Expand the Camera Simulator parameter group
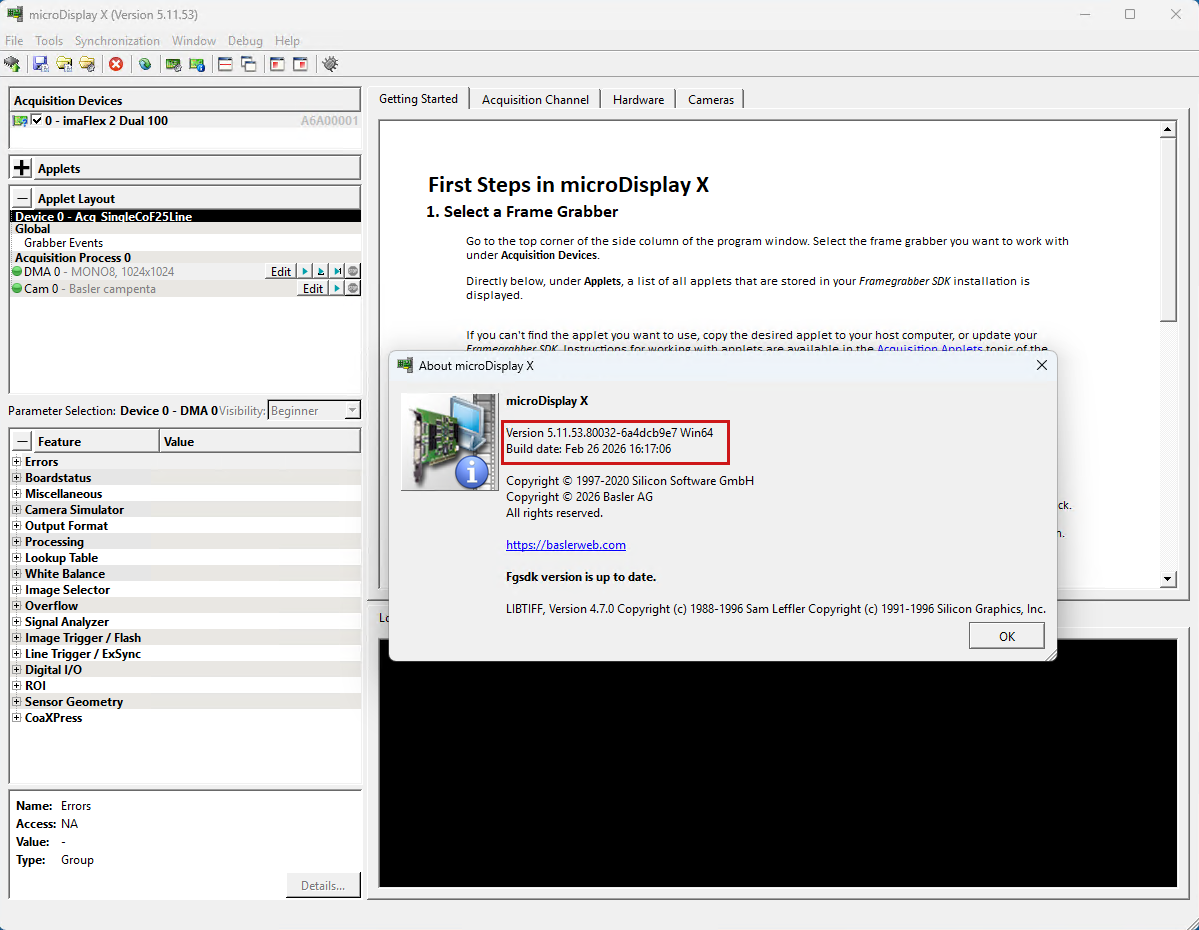1199x930 pixels. (x=16, y=510)
